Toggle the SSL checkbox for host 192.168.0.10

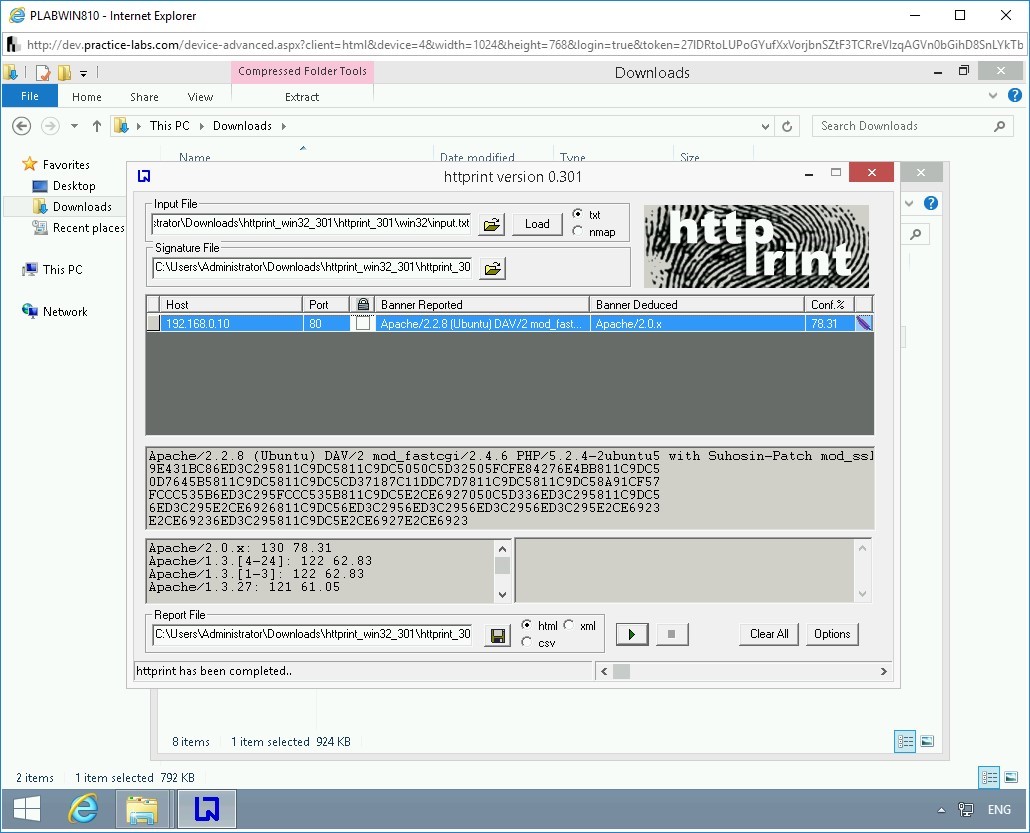[362, 323]
